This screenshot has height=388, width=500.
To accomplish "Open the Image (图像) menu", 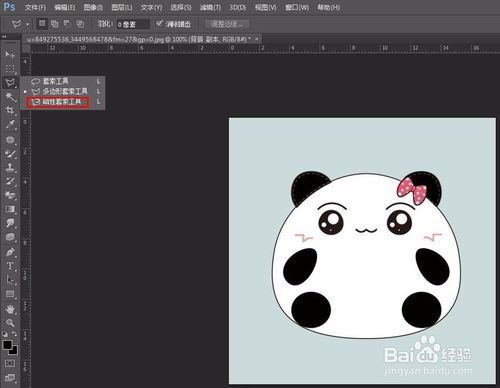I will [93, 7].
